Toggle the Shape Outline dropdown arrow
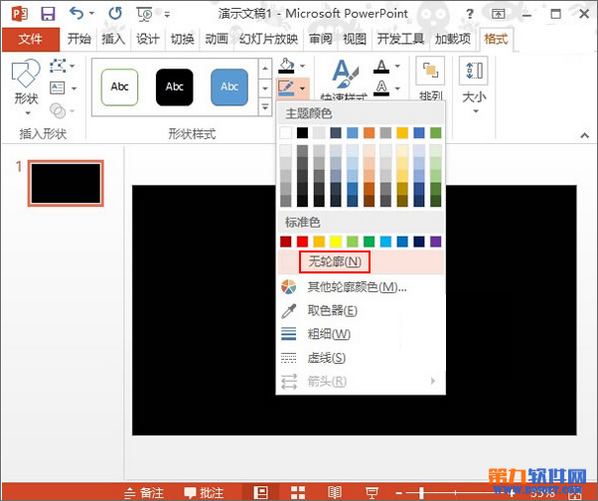This screenshot has width=598, height=501. pos(302,88)
